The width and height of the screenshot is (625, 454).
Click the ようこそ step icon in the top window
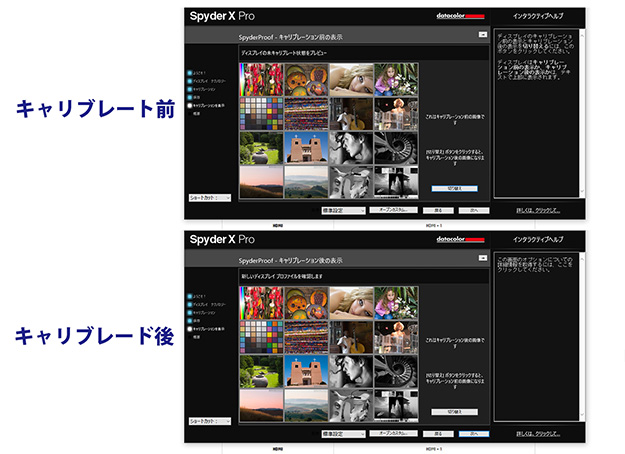(189, 75)
